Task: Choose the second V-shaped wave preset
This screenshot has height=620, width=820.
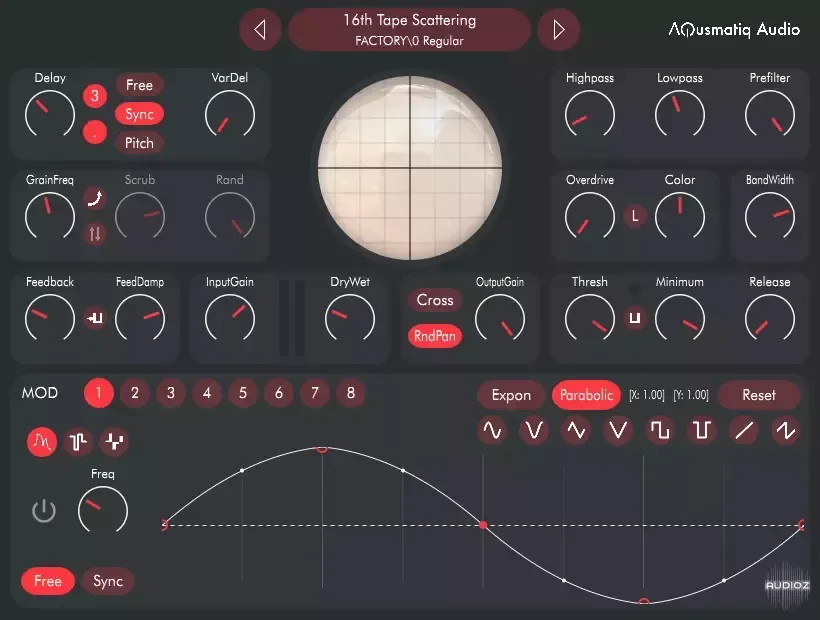Action: tap(618, 430)
